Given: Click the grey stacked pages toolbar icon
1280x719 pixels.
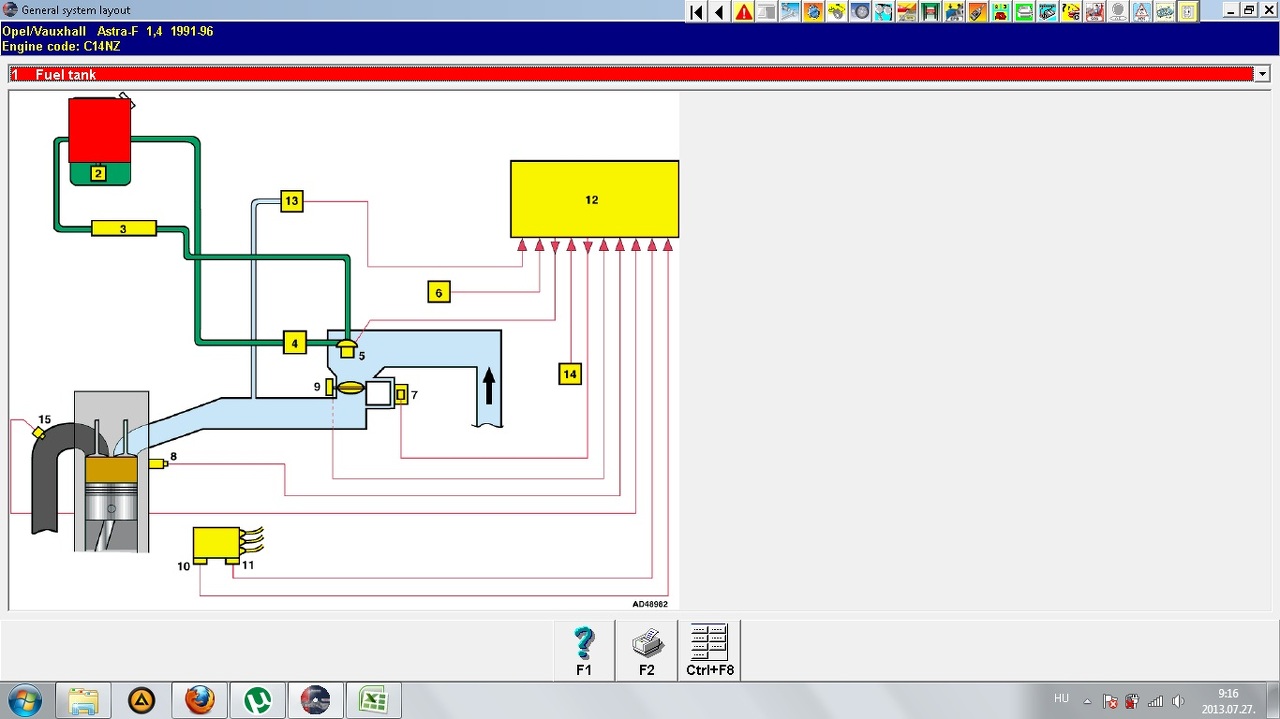Looking at the screenshot, I should 767,12.
